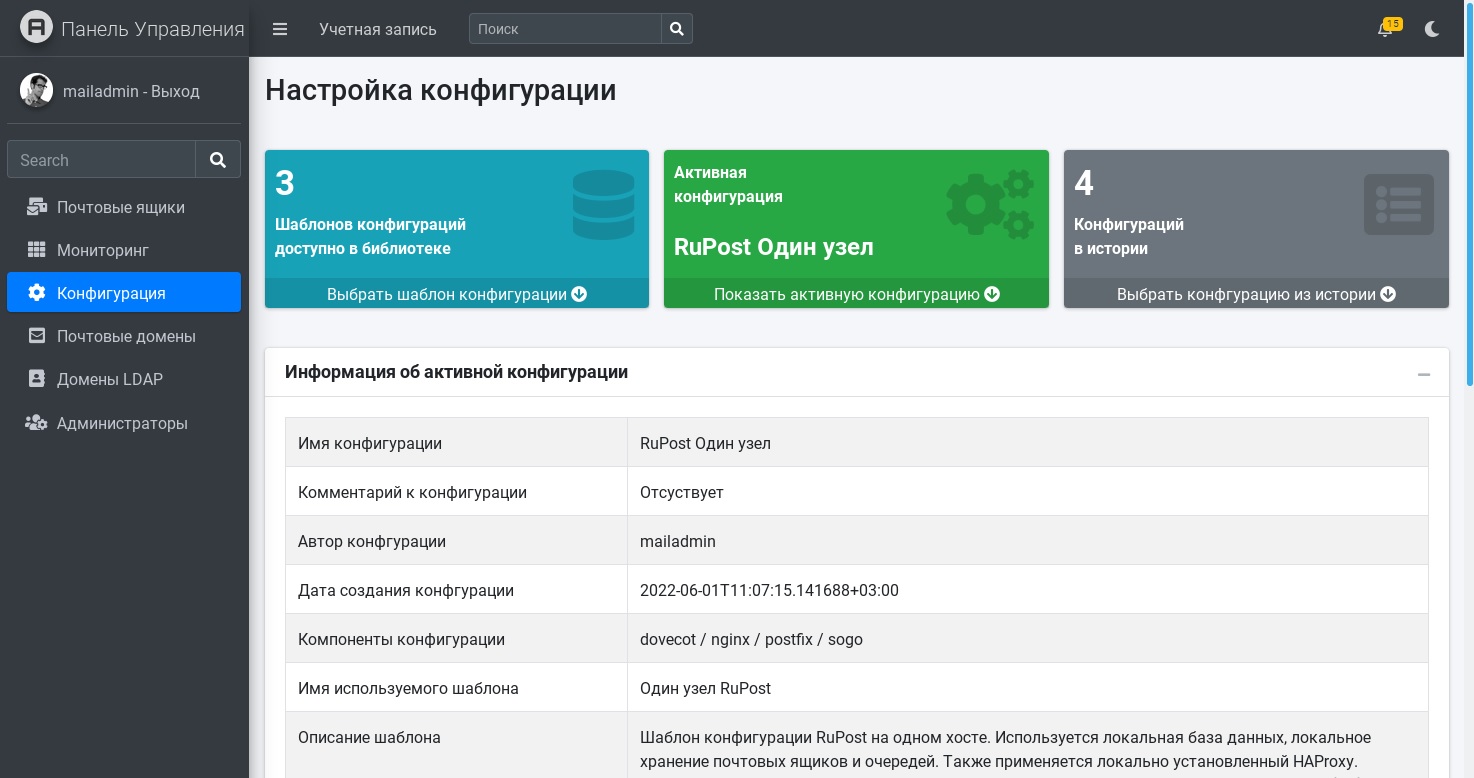Click the top bar search magnifier button

[677, 29]
